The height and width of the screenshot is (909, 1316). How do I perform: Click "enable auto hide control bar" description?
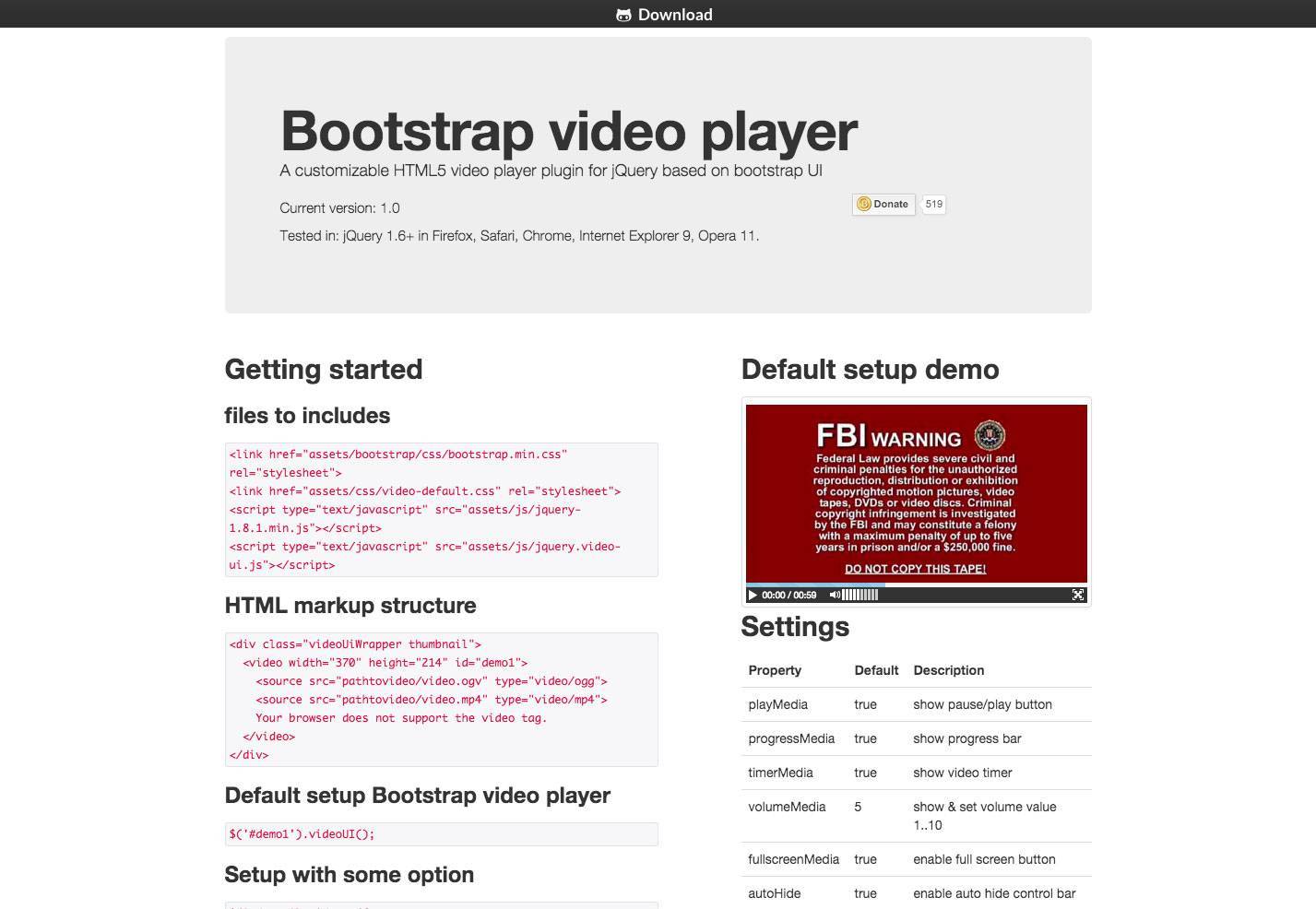[x=995, y=893]
